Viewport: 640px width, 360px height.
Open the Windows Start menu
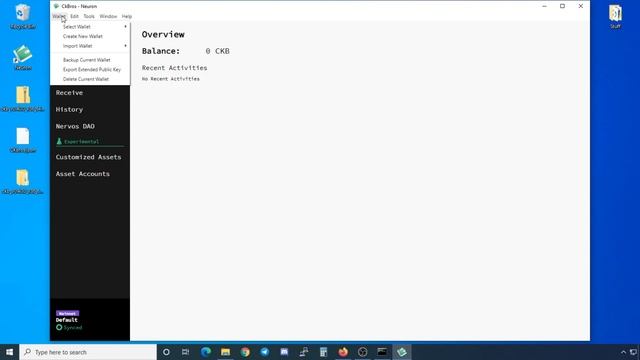click(9, 352)
